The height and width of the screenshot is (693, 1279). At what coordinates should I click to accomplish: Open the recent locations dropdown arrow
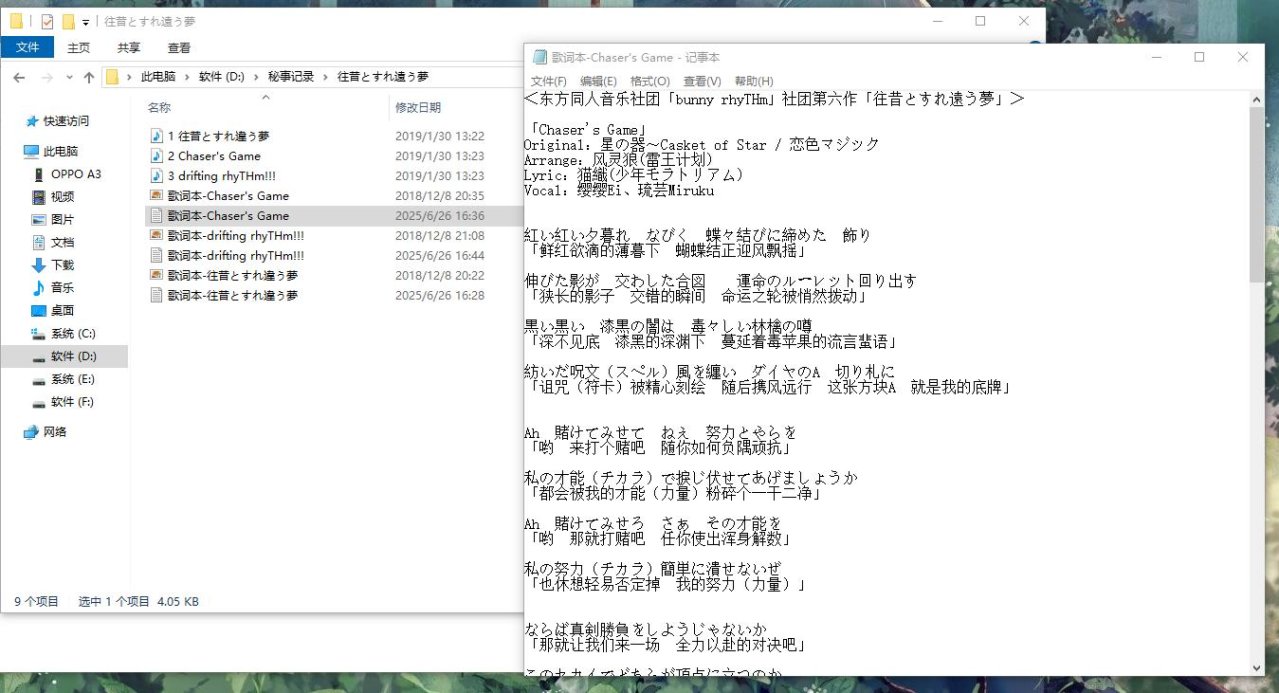click(69, 77)
